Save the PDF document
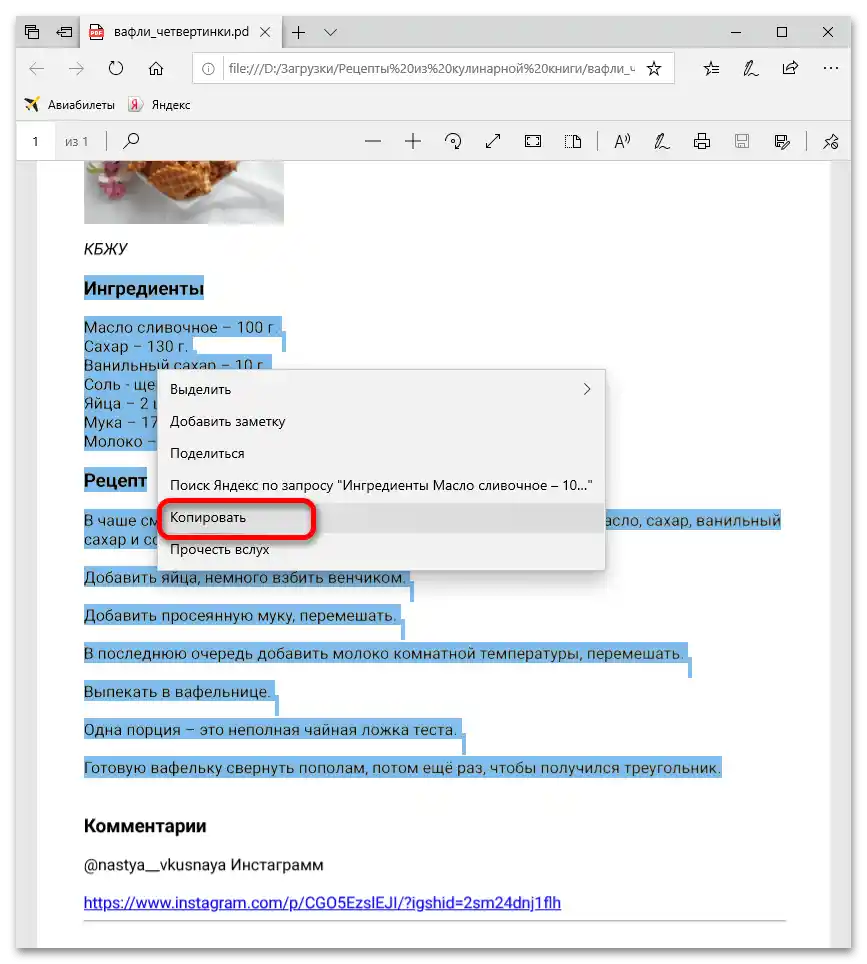Image resolution: width=867 pixels, height=964 pixels. pos(742,141)
